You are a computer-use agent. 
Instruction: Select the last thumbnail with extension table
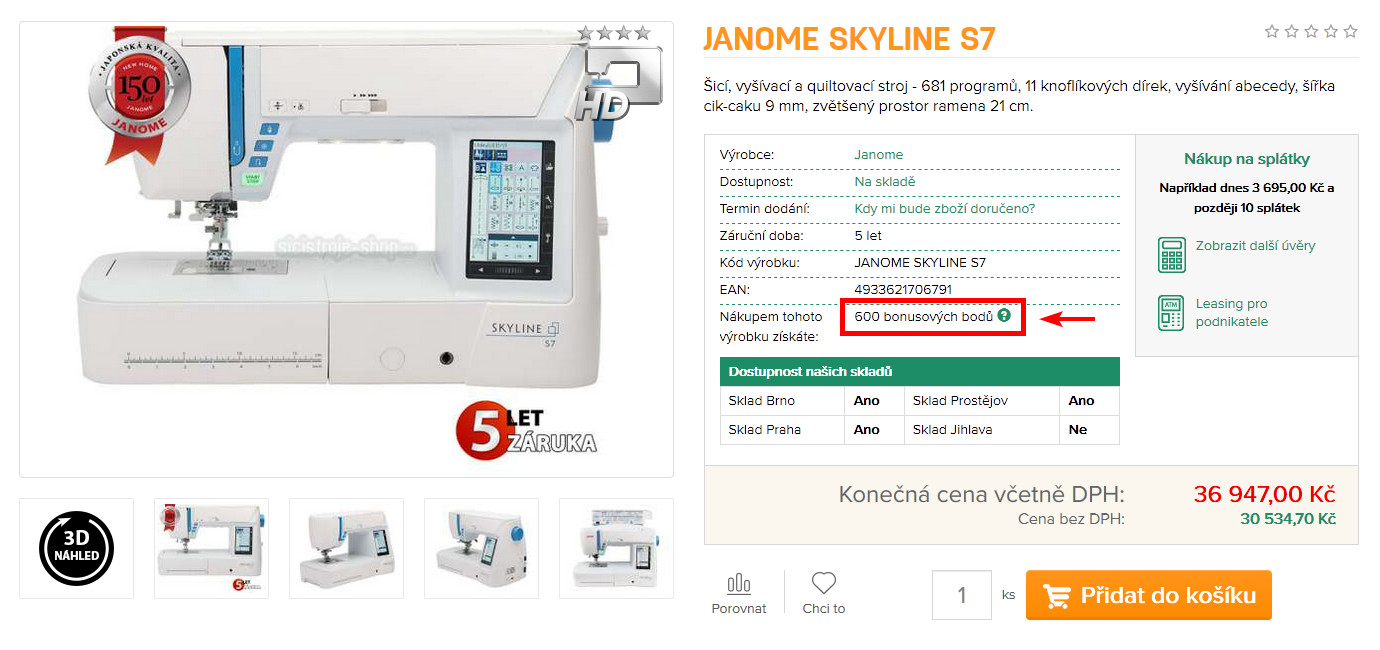[616, 548]
